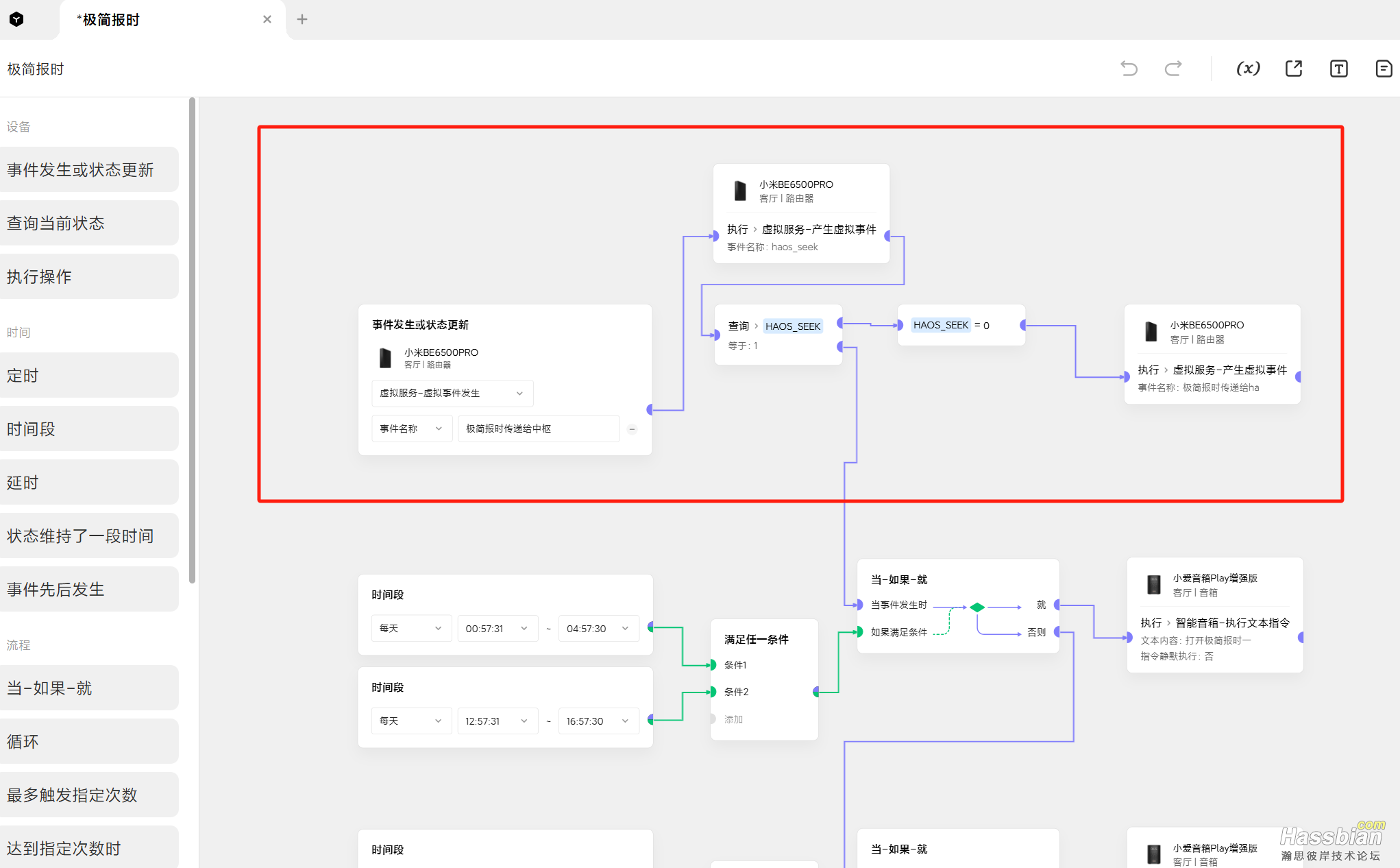Click 添加 in 满足任一条件 card

point(733,719)
